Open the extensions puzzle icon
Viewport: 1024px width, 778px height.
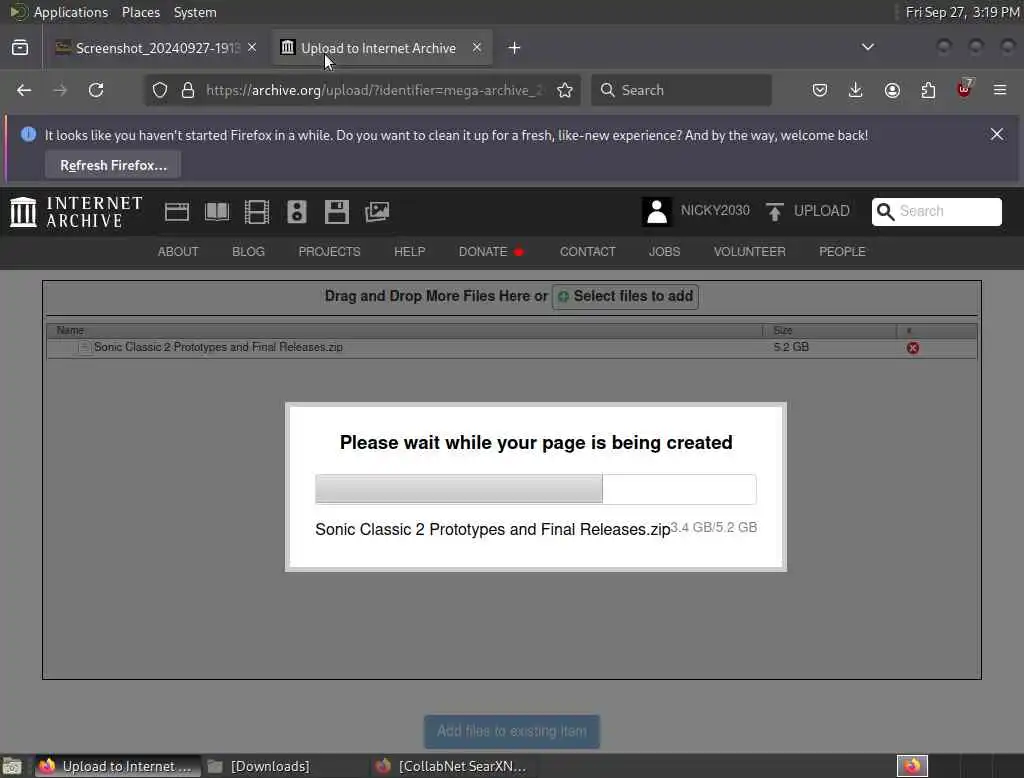click(x=928, y=90)
